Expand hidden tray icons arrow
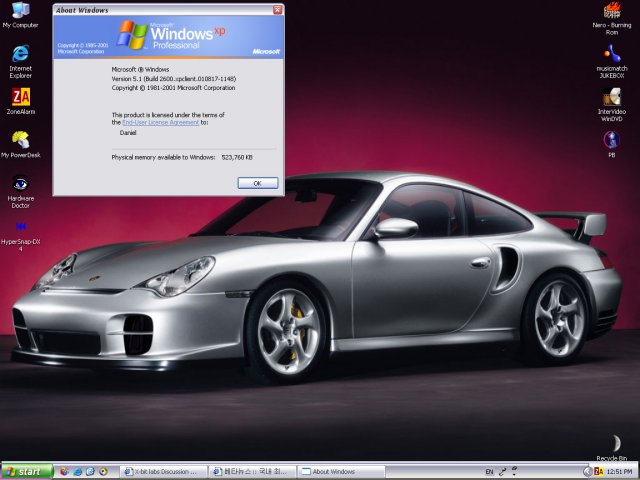The height and width of the screenshot is (480, 640). pos(587,471)
